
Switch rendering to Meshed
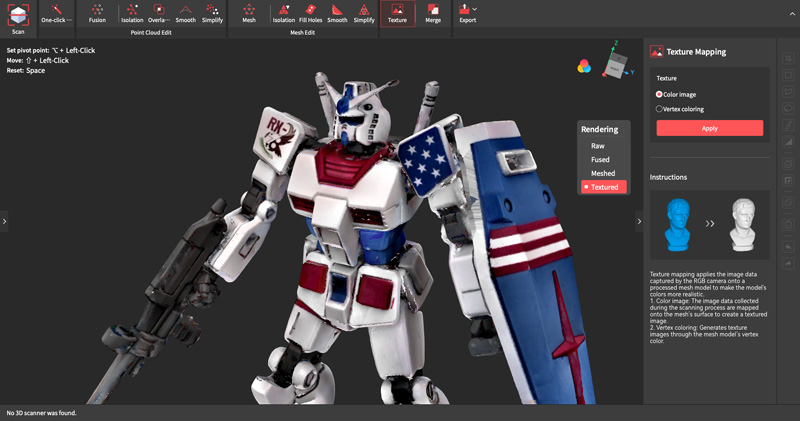[x=603, y=174]
